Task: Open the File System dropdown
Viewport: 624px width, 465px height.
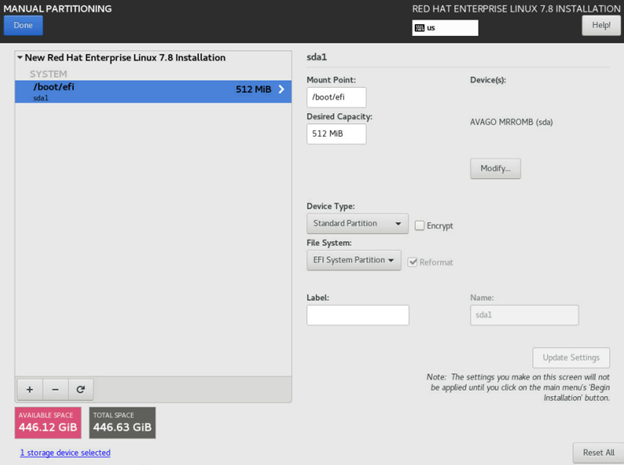Action: pos(353,261)
